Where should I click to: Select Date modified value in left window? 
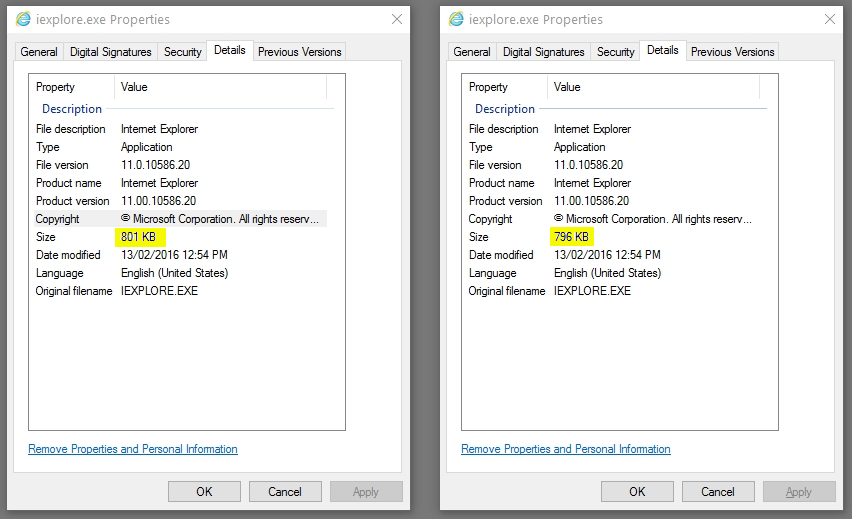click(x=174, y=255)
